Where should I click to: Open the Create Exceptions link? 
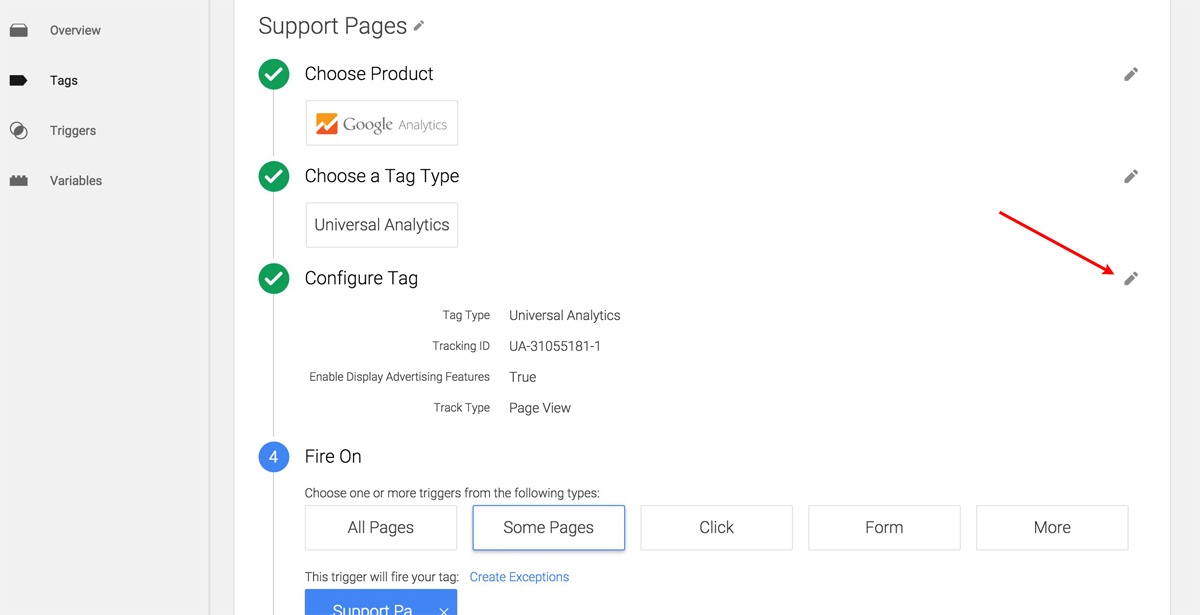coord(519,577)
